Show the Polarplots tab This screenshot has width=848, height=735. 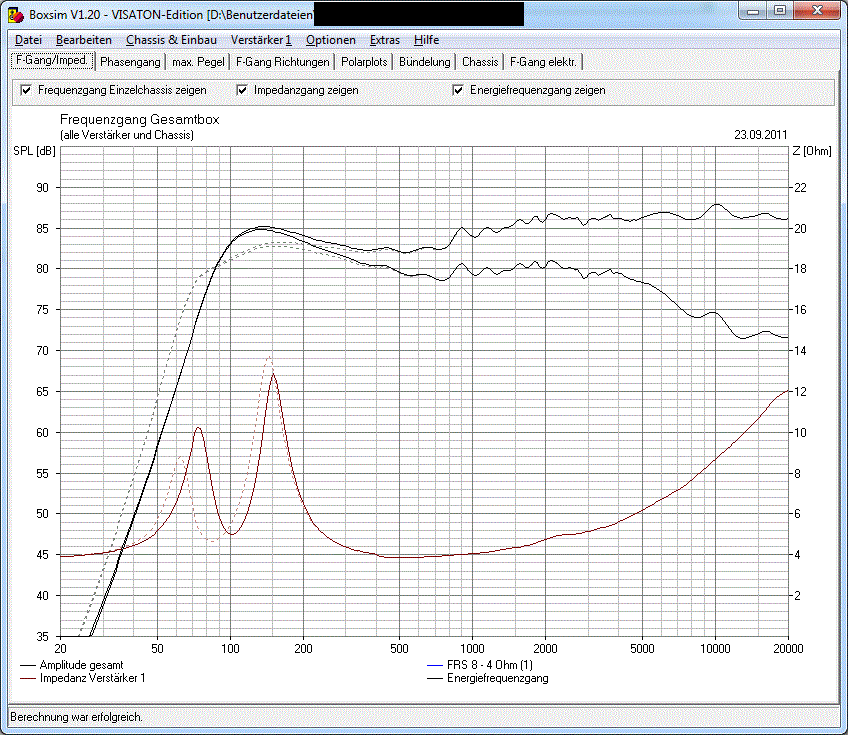click(364, 62)
